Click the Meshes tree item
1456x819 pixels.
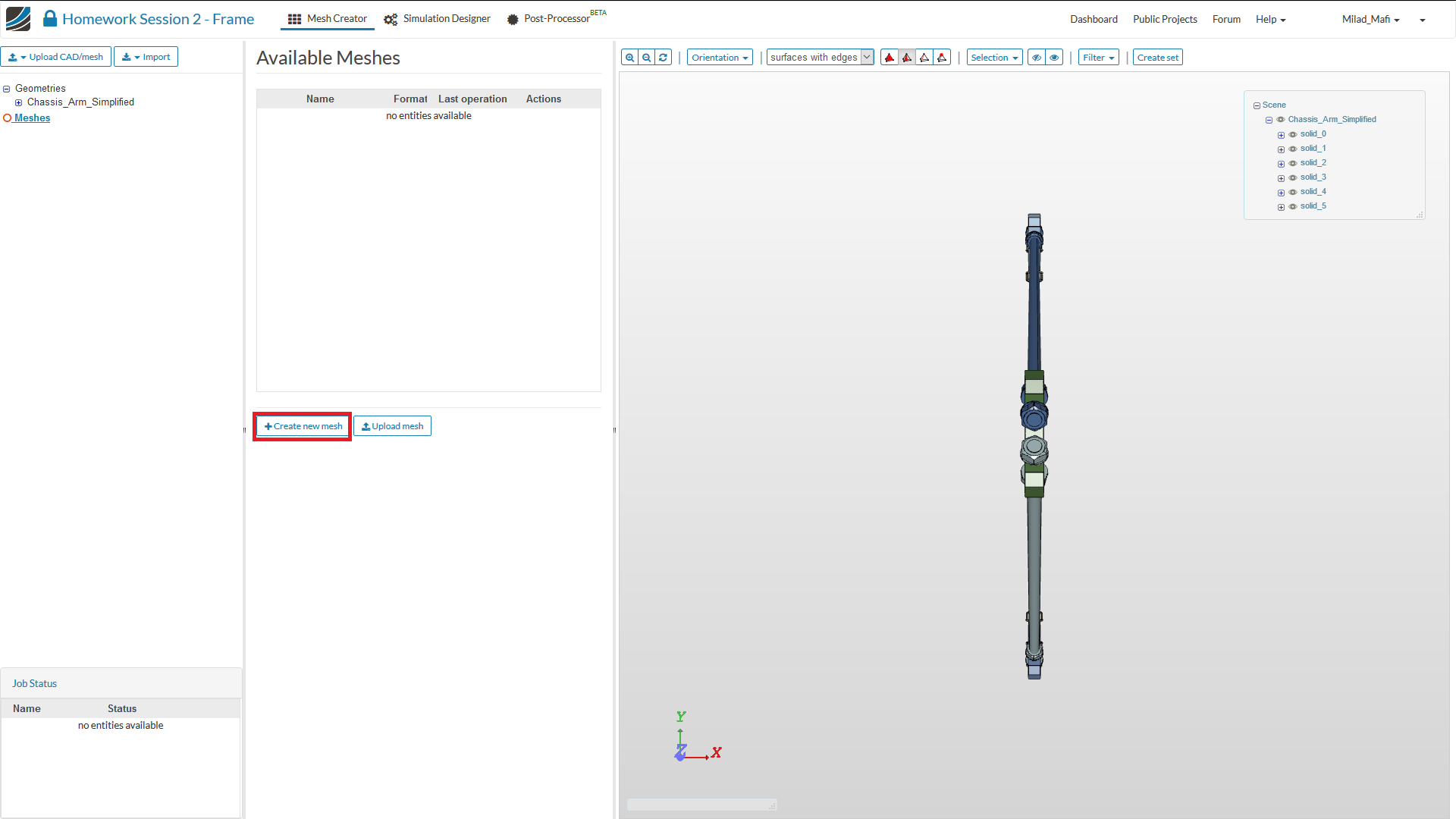click(x=32, y=118)
